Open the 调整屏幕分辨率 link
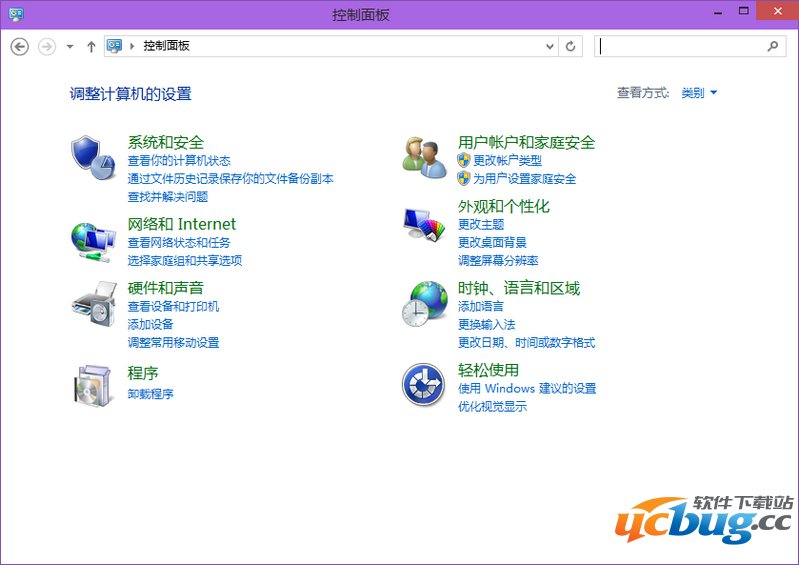 498,260
